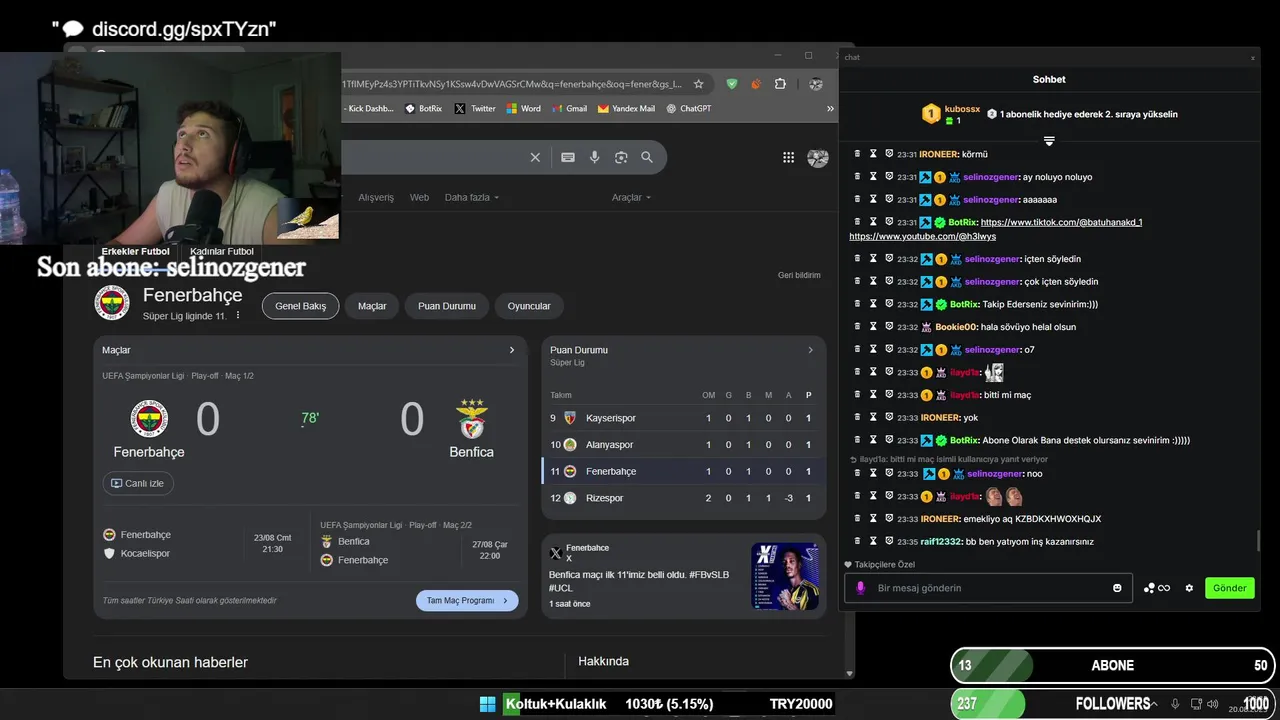Screen dimensions: 1280x720
Task: Open the Fenerbahçe three-dot options menu
Action: tap(238, 316)
